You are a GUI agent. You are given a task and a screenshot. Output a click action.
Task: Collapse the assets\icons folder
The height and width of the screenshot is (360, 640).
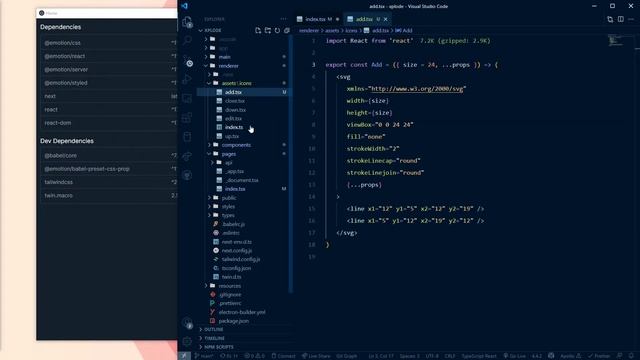click(237, 83)
